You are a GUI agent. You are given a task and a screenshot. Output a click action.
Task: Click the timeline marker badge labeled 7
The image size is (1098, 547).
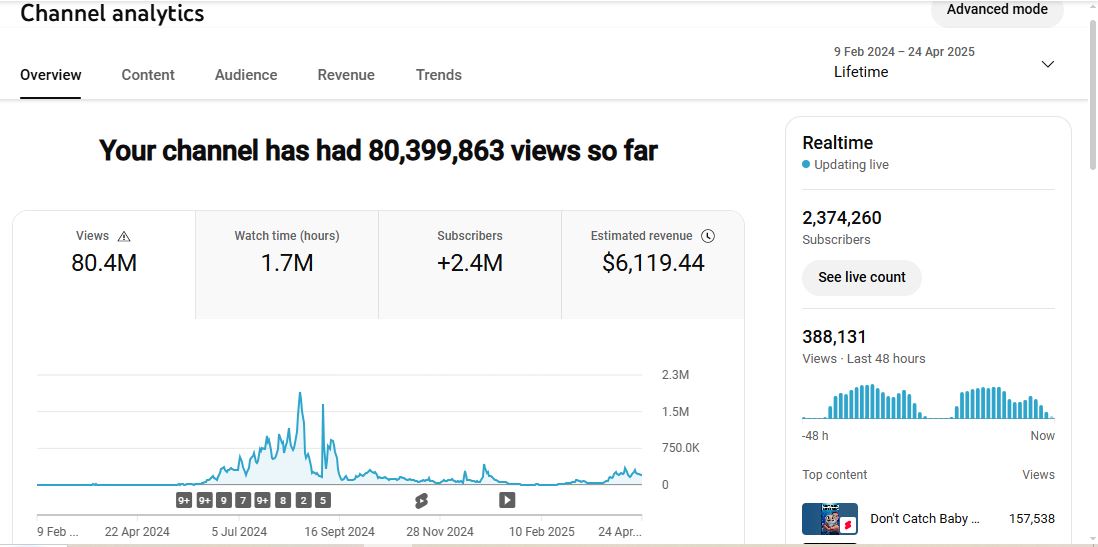point(243,500)
